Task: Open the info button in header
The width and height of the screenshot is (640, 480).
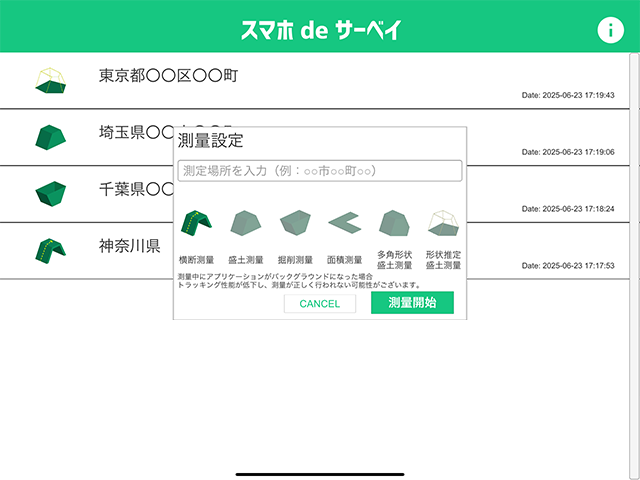Action: click(x=610, y=30)
